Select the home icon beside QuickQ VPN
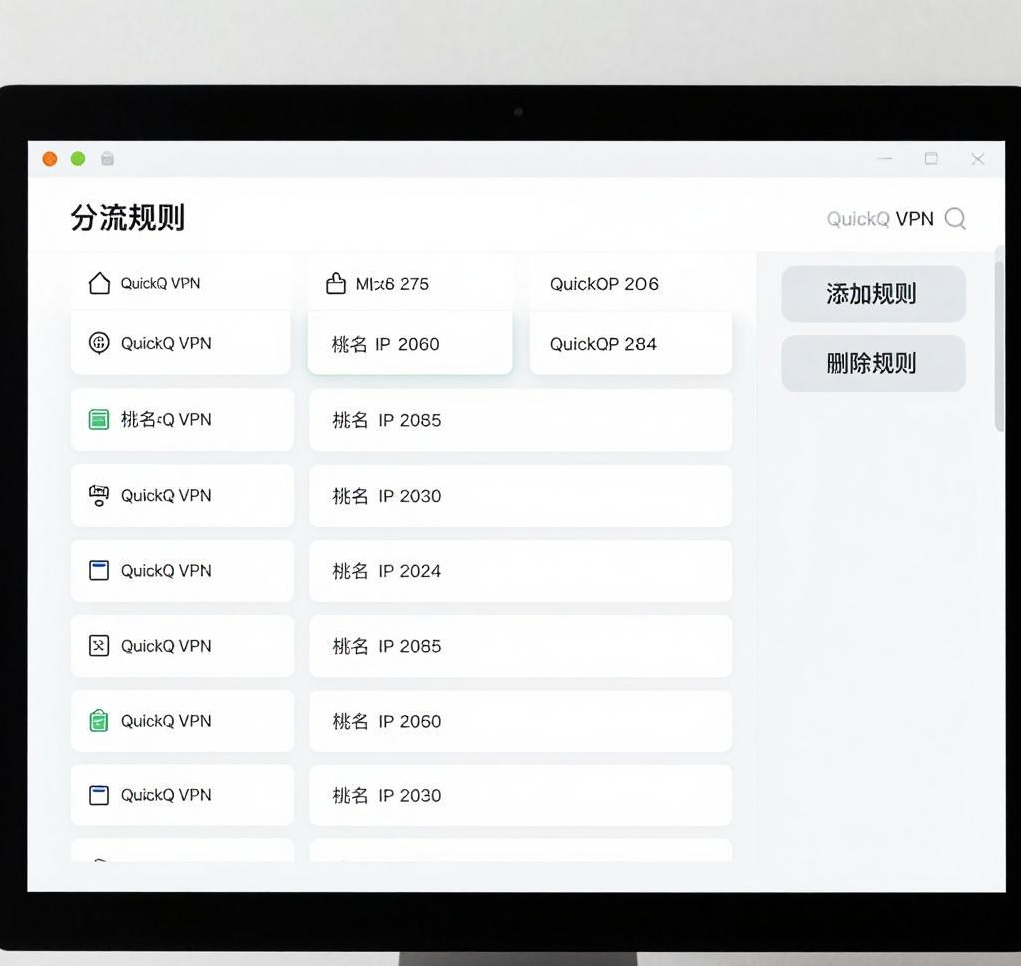Screen dimensions: 1021x966 pyautogui.click(x=98, y=283)
